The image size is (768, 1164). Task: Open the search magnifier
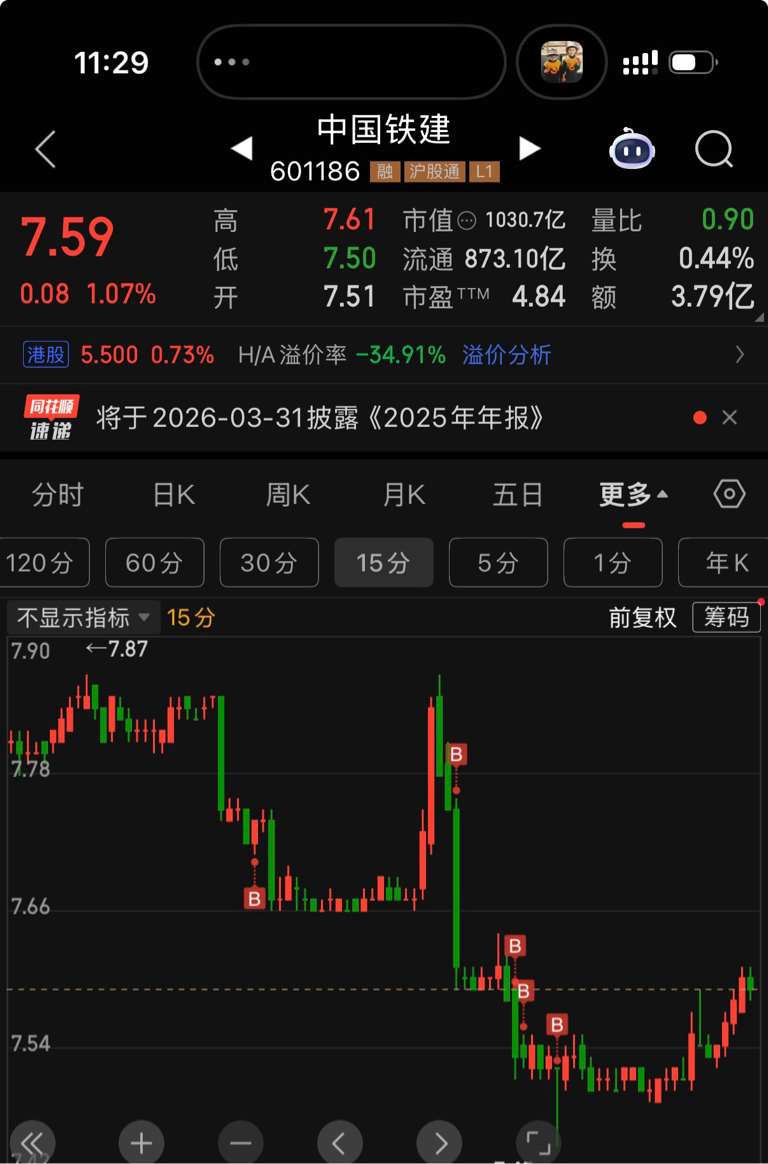pyautogui.click(x=714, y=149)
